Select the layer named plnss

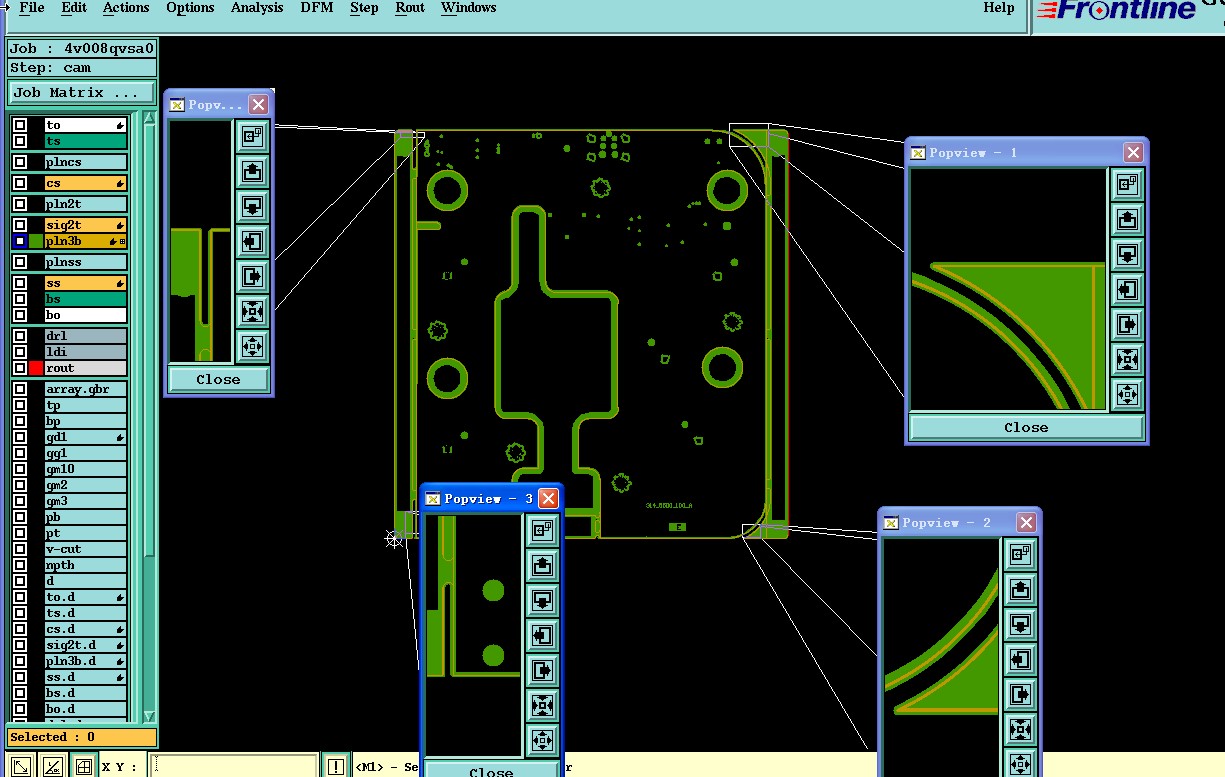pos(86,262)
